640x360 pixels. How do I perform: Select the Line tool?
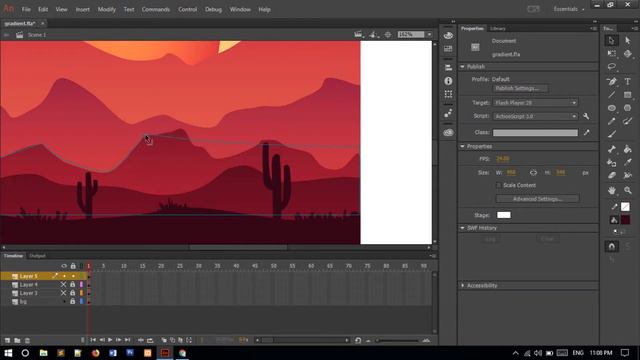(x=611, y=95)
